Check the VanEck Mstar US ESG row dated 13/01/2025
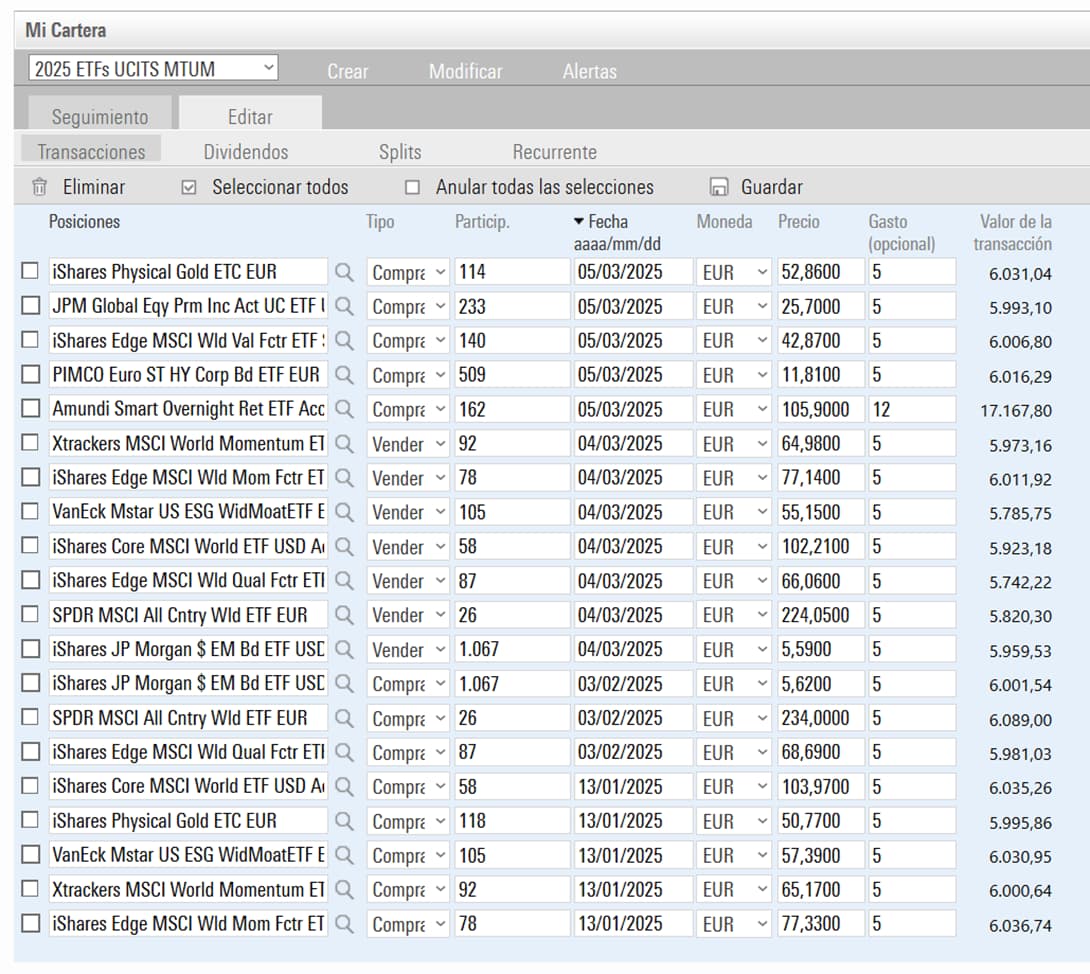Image resolution: width=1090 pixels, height=974 pixels. pos(30,854)
